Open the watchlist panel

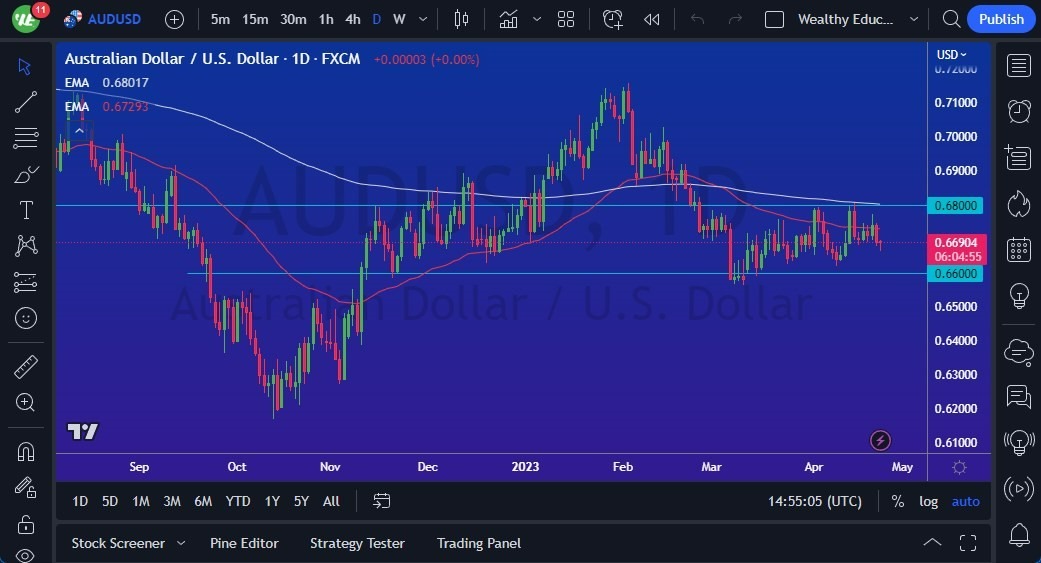click(1018, 66)
